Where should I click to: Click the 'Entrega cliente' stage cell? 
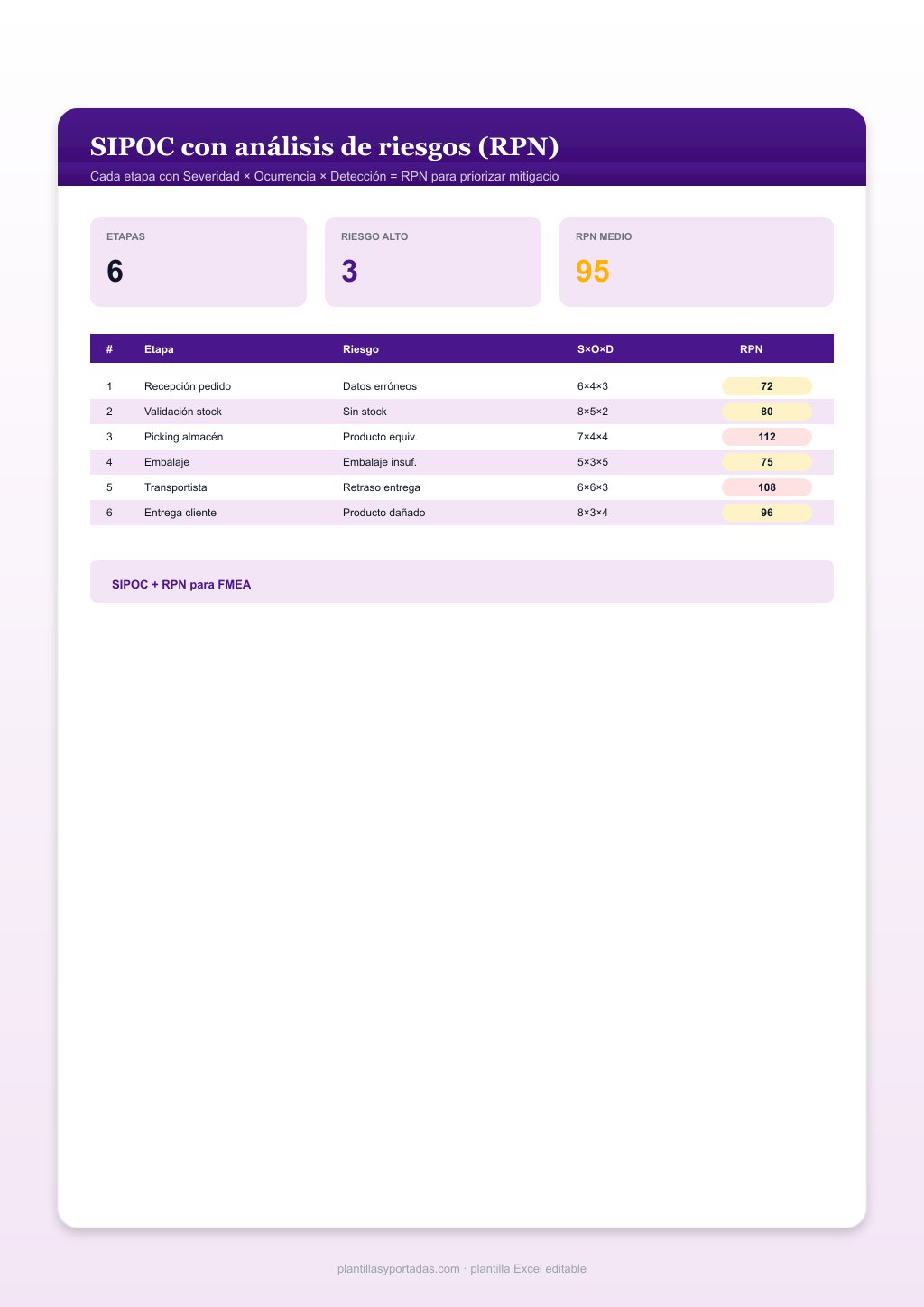[180, 513]
